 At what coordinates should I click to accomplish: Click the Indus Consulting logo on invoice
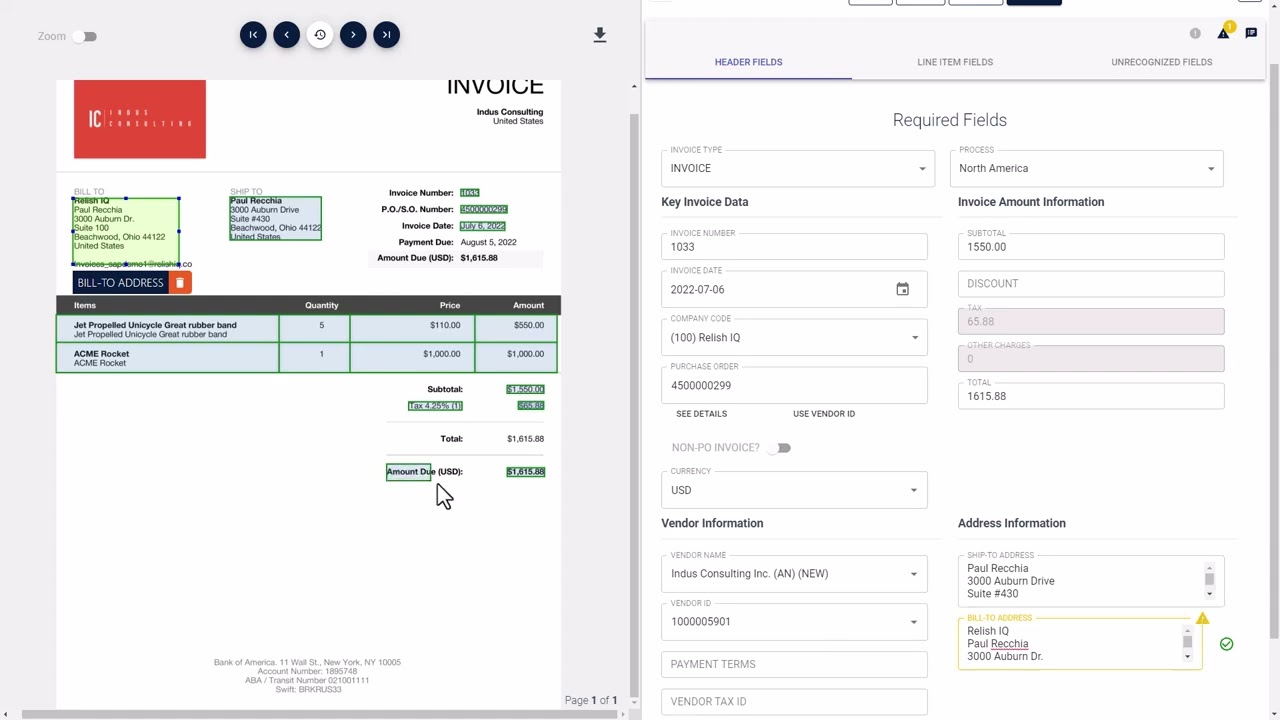pyautogui.click(x=140, y=119)
